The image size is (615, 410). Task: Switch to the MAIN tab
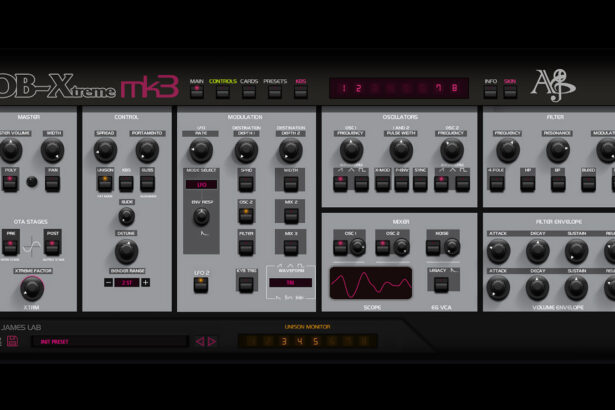click(197, 92)
